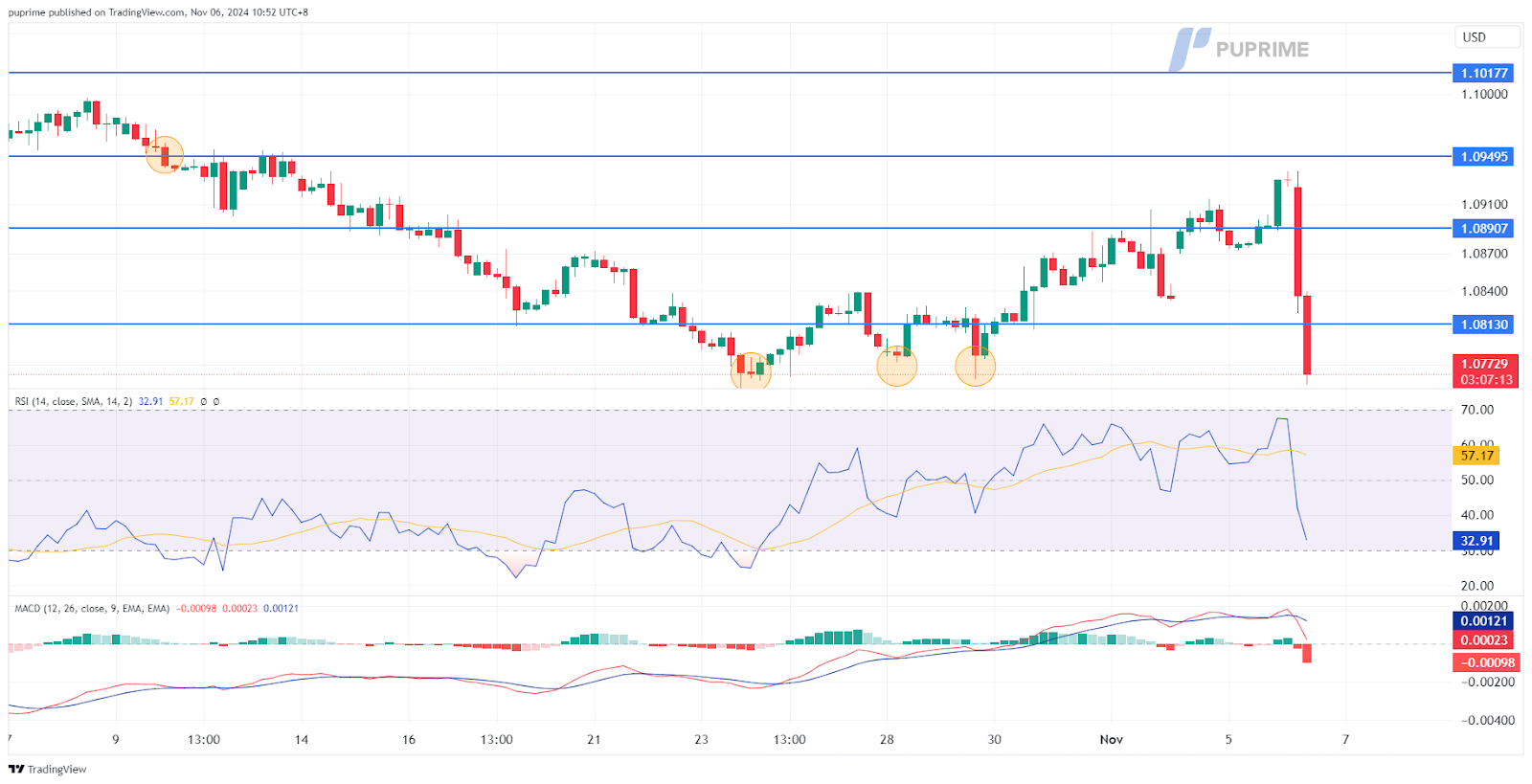Click the 03:07:13 bar countdown timer
Screen dimensions: 1532x784
1485,380
